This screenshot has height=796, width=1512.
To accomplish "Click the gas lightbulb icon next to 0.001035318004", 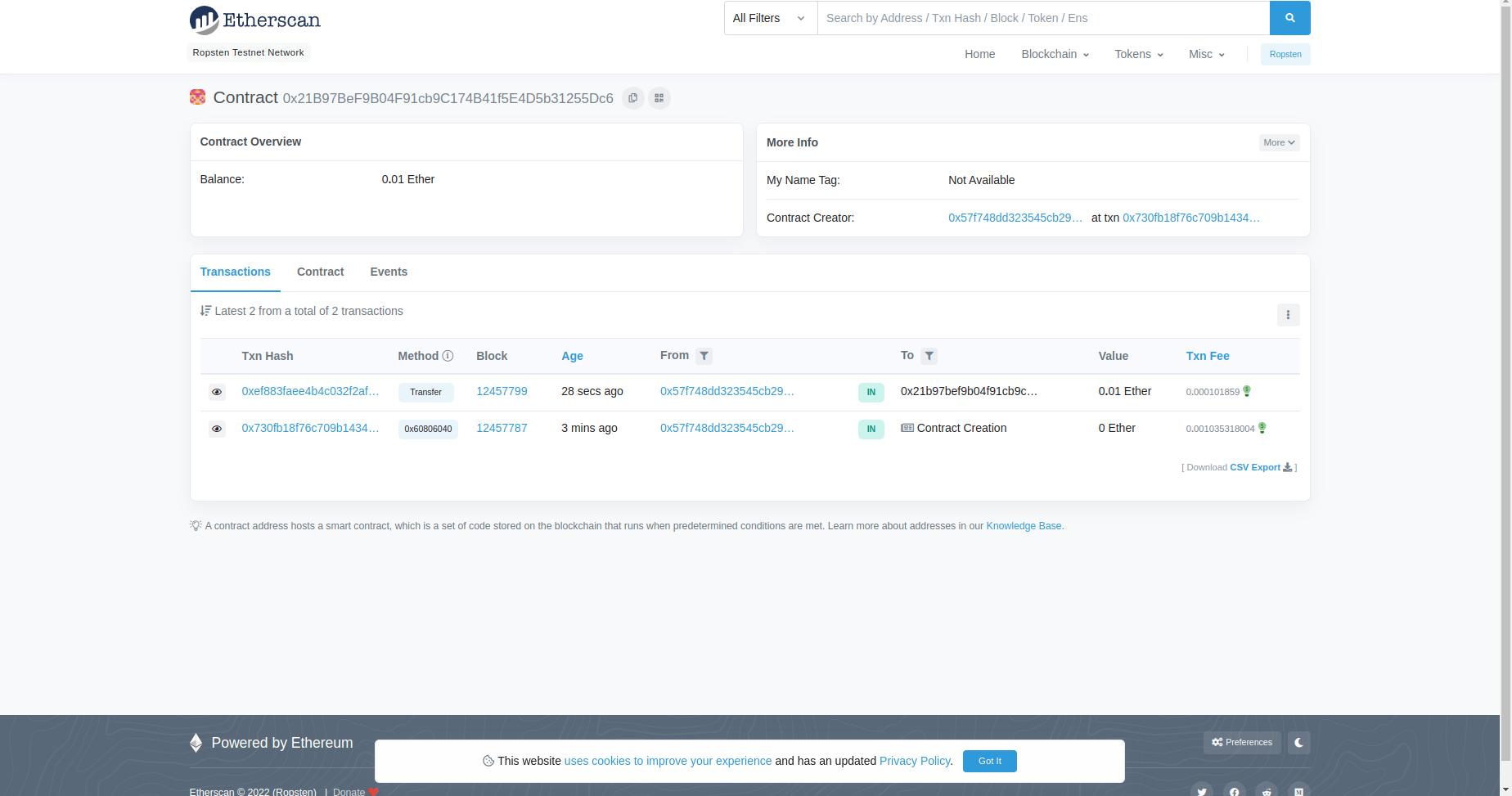I will (1262, 428).
